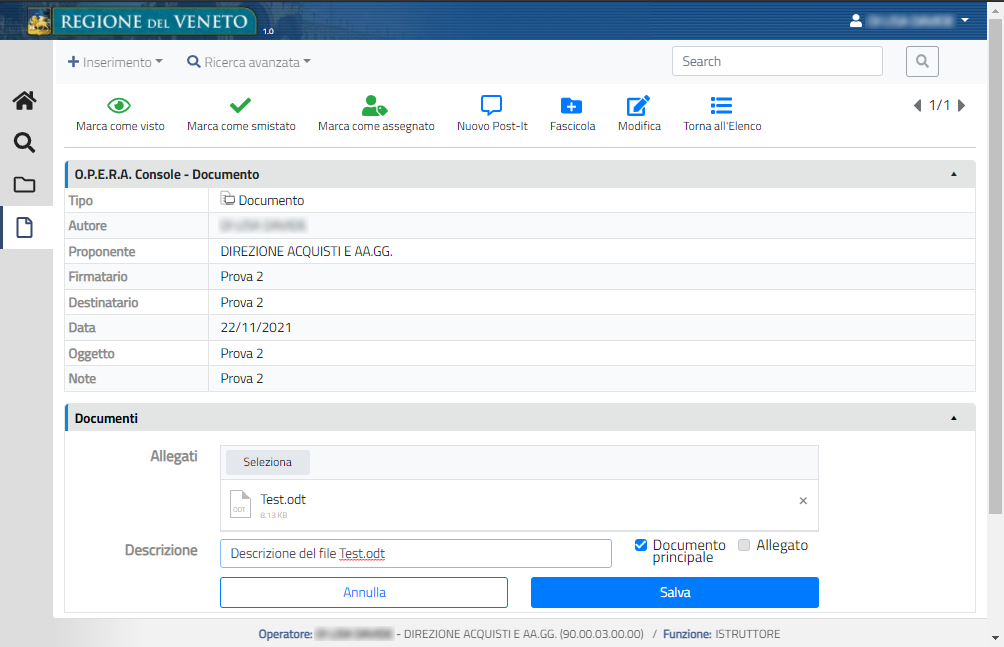Return via Torna all'Elenco list icon
The height and width of the screenshot is (647, 1004).
click(721, 105)
